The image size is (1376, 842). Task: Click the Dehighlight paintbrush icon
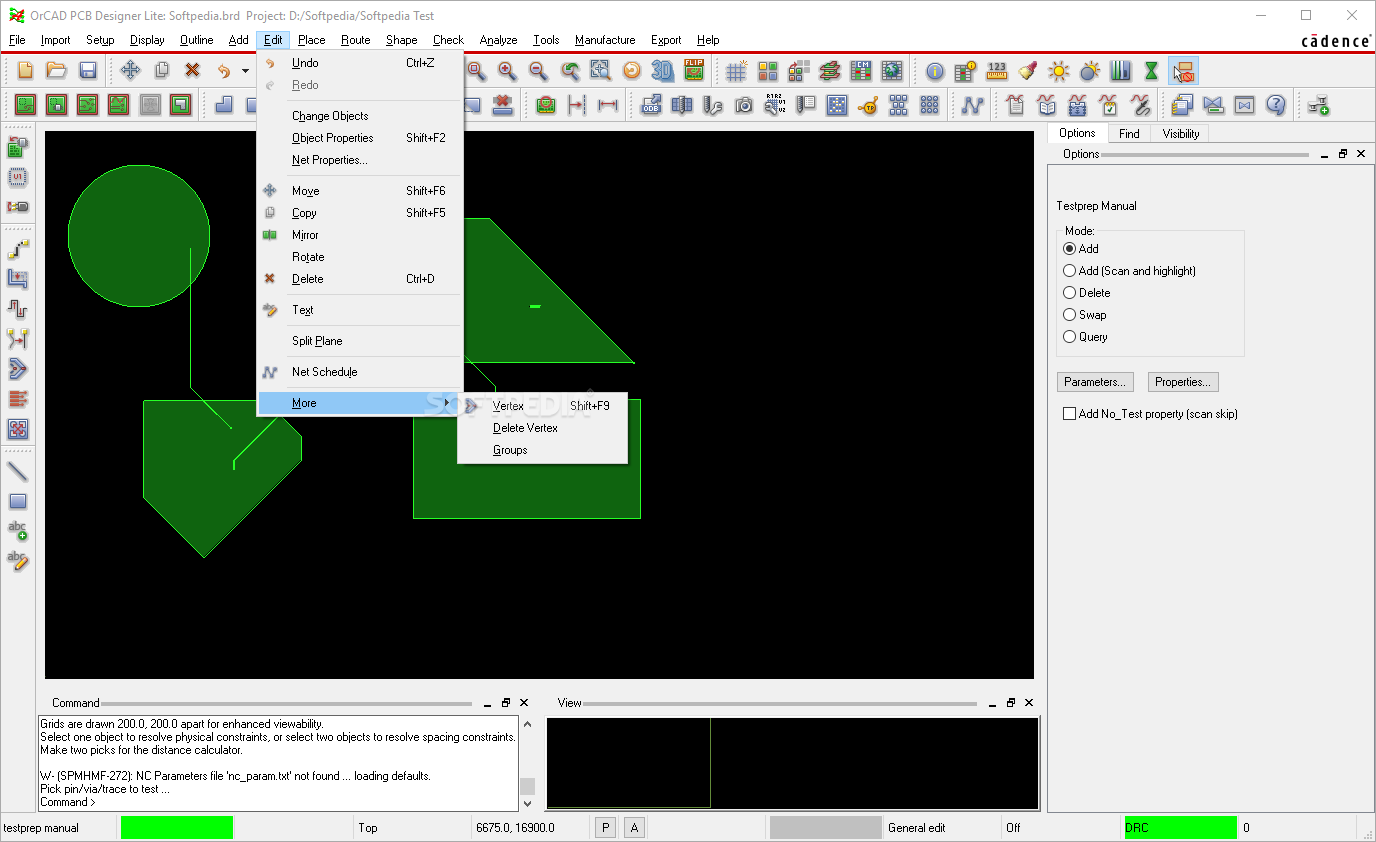point(1027,70)
